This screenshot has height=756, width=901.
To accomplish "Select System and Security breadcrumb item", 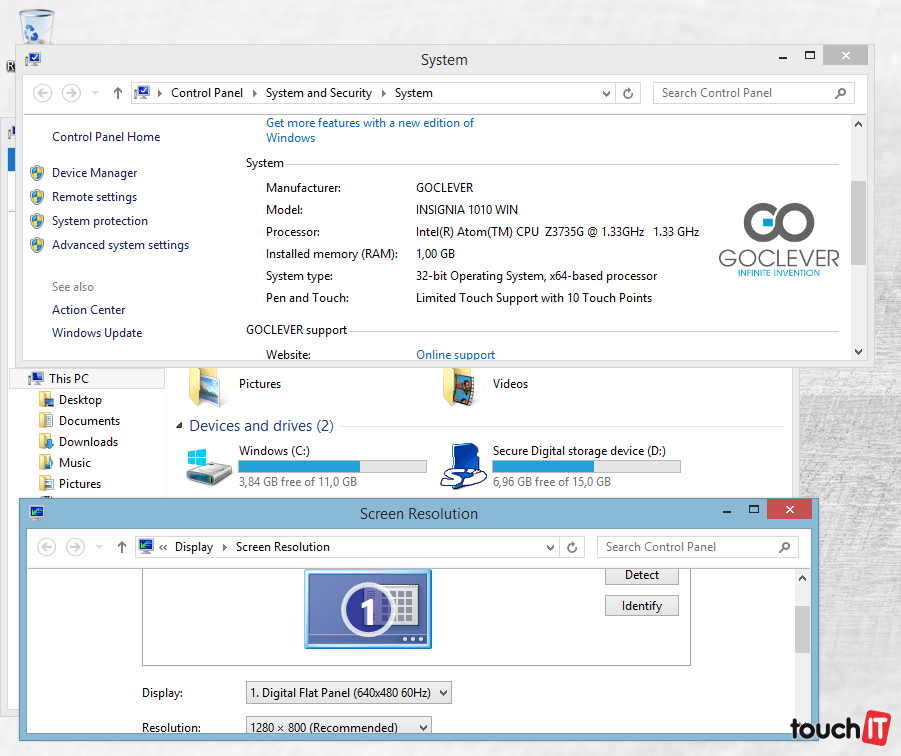I will point(318,93).
